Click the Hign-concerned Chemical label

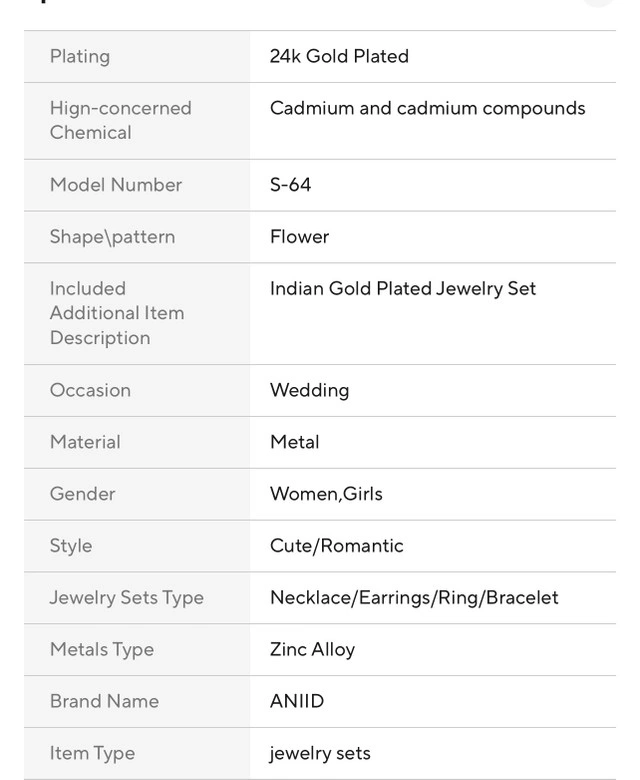pyautogui.click(x=120, y=120)
